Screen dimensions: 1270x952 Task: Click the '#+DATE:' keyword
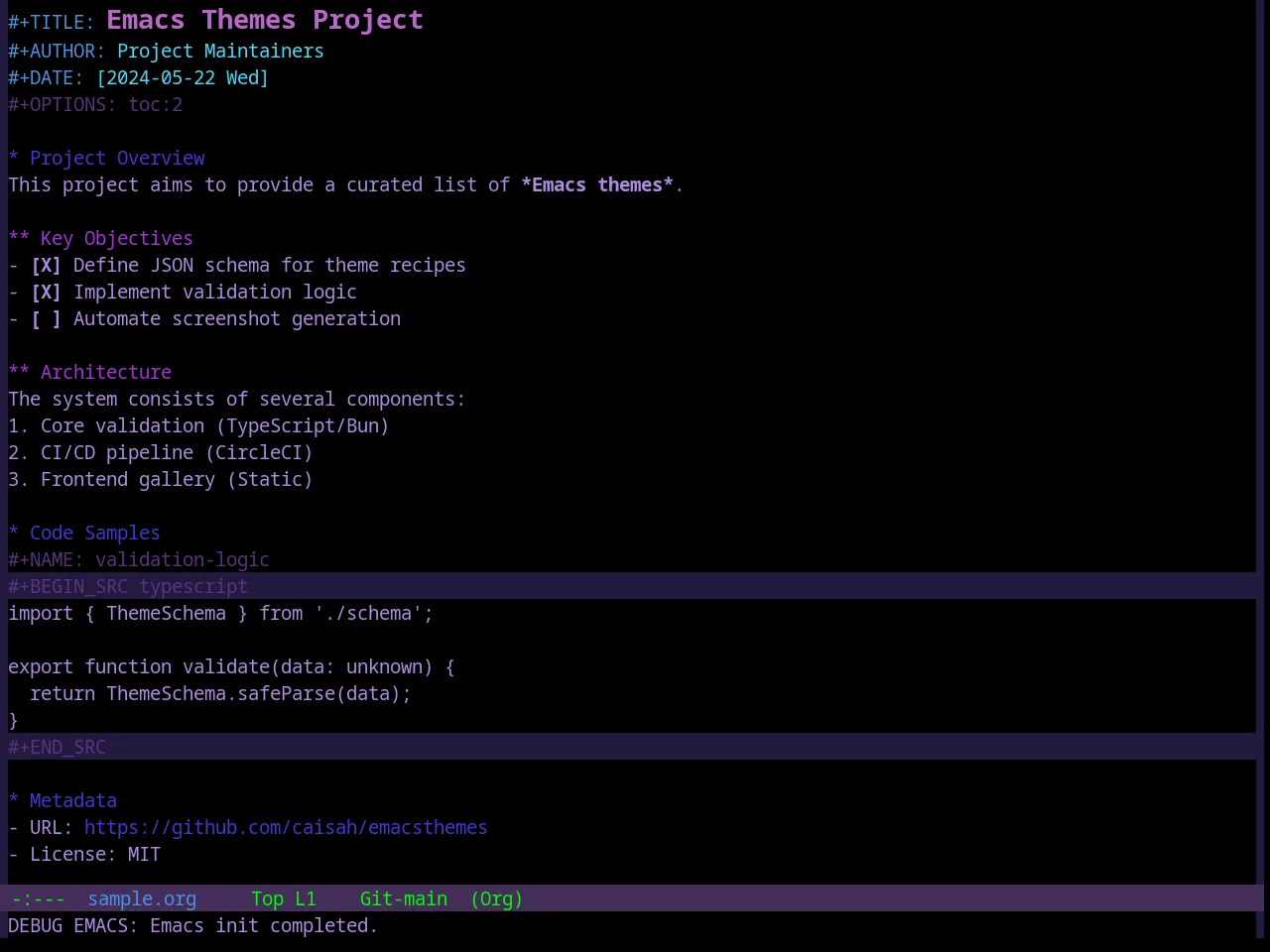pos(46,77)
